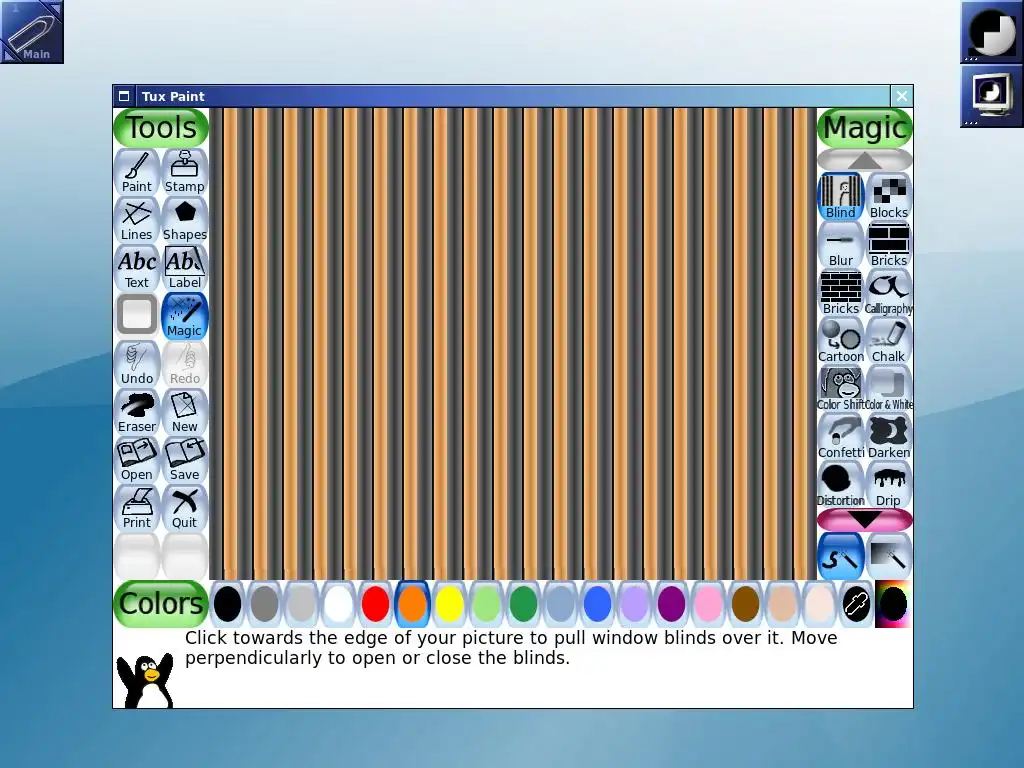Pick the orange color swatch
1024x768 pixels.
[x=412, y=603]
